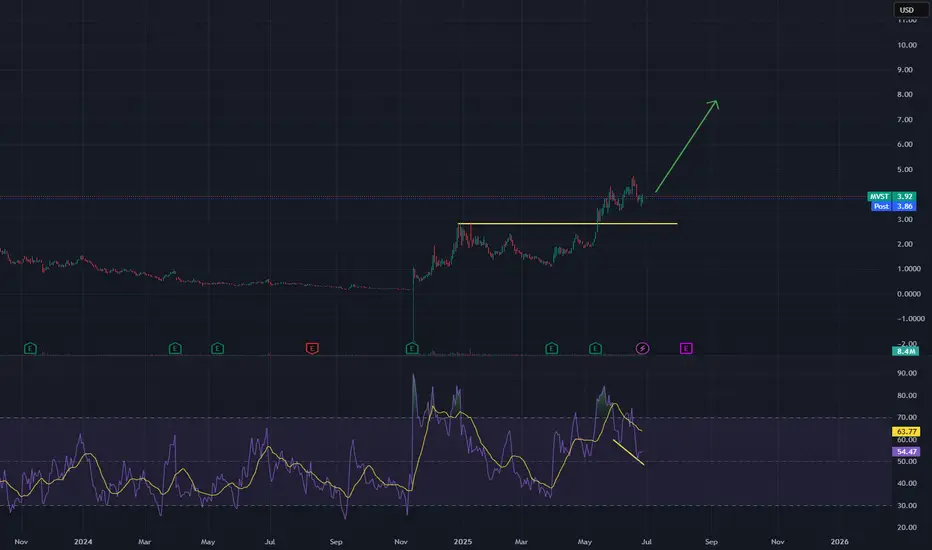Image resolution: width=932 pixels, height=550 pixels.
Task: Click the yellow 63.77 RSI average label
Action: [906, 432]
